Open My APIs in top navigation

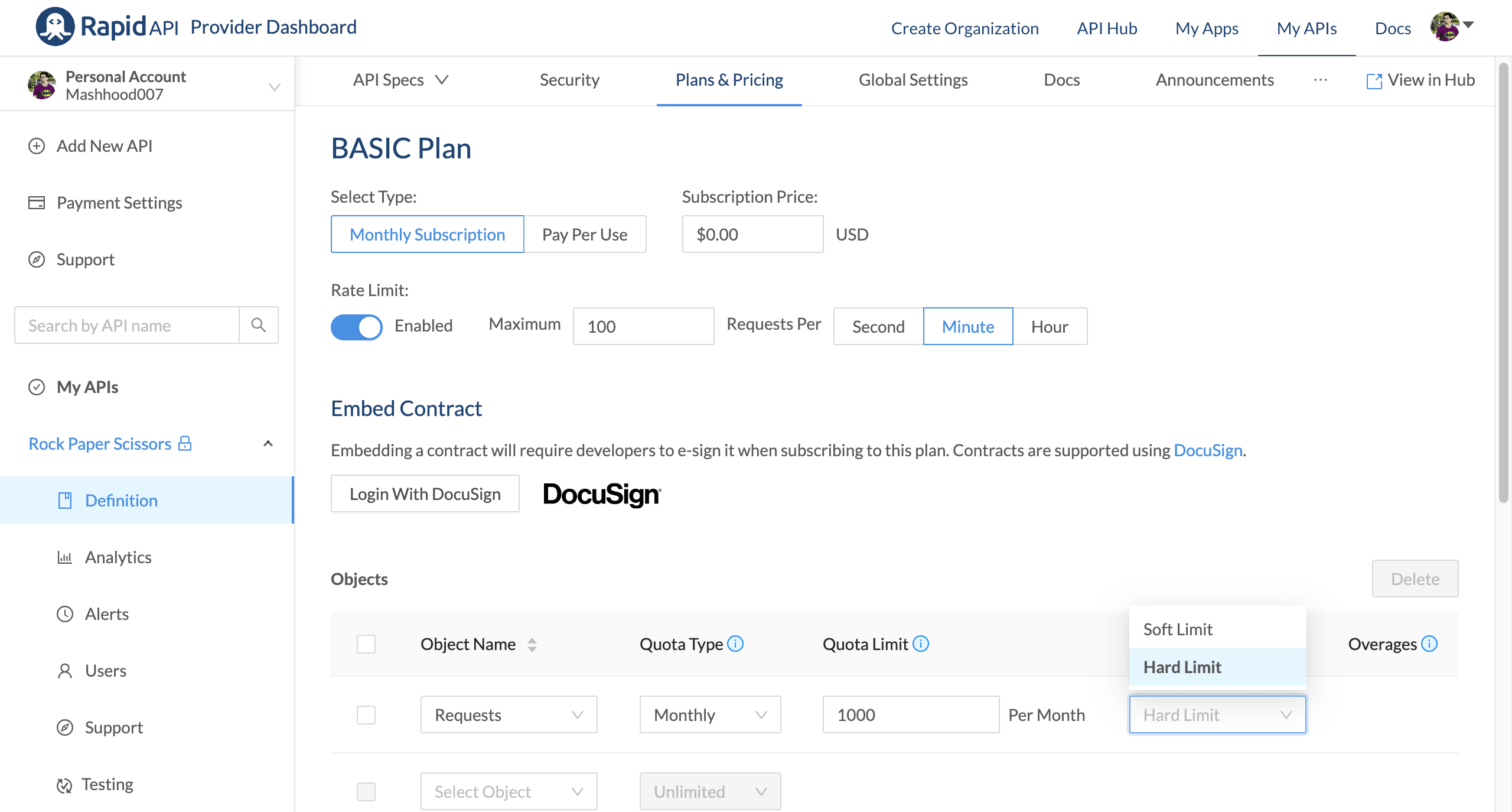click(x=1306, y=28)
